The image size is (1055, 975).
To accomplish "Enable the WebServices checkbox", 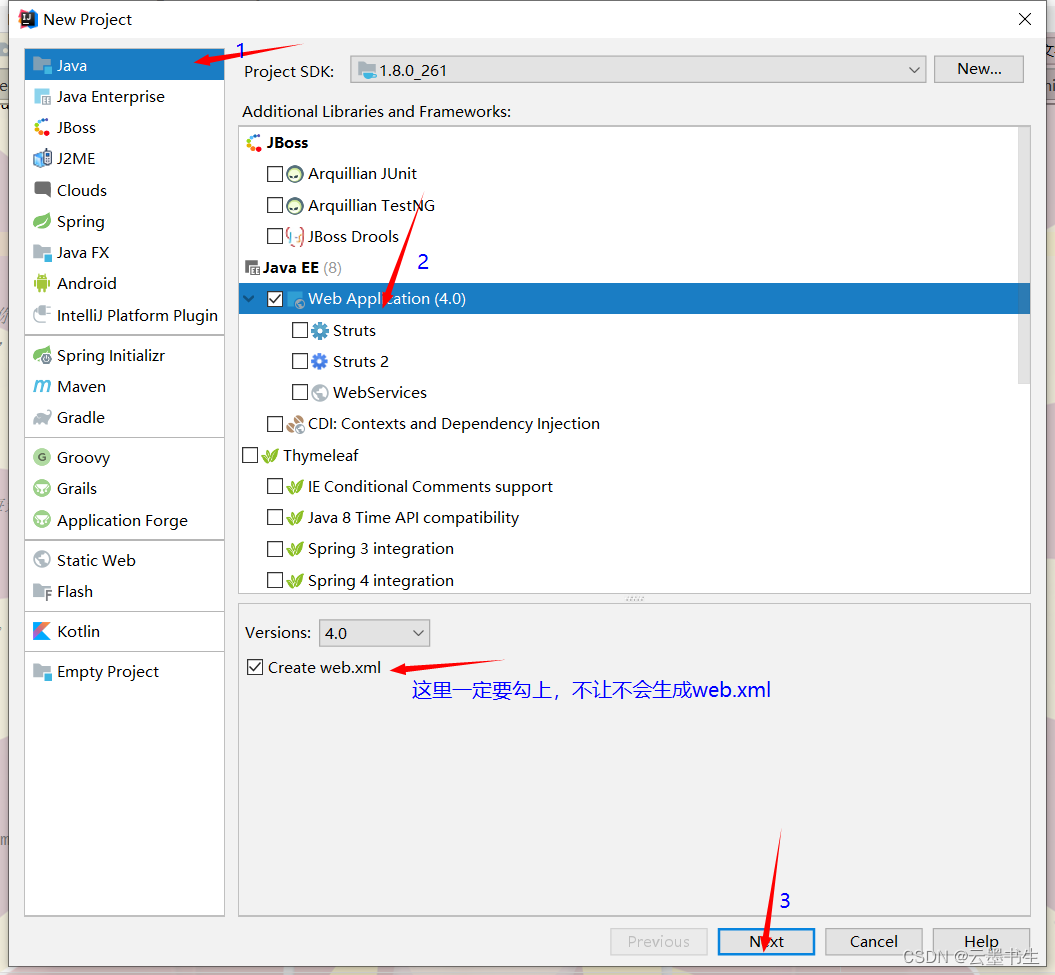I will 299,392.
